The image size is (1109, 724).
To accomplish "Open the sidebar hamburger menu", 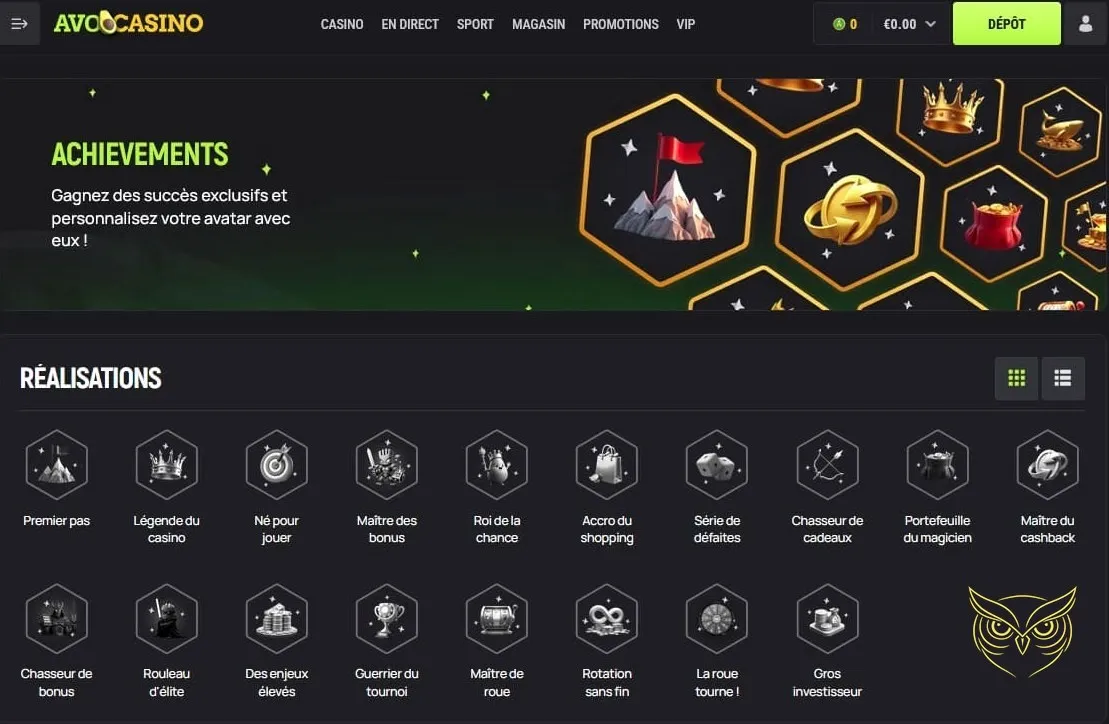I will 19,23.
